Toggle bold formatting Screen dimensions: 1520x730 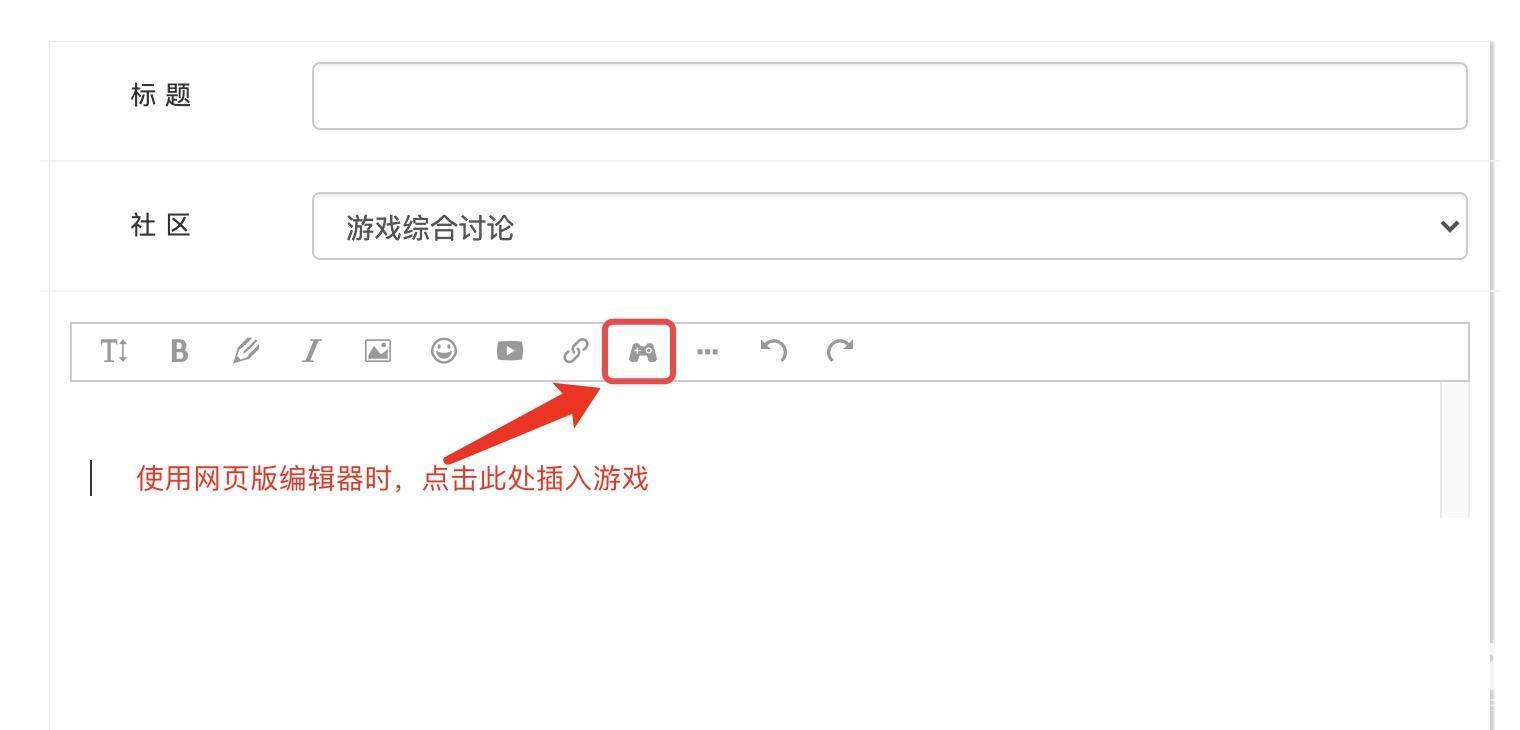(179, 351)
